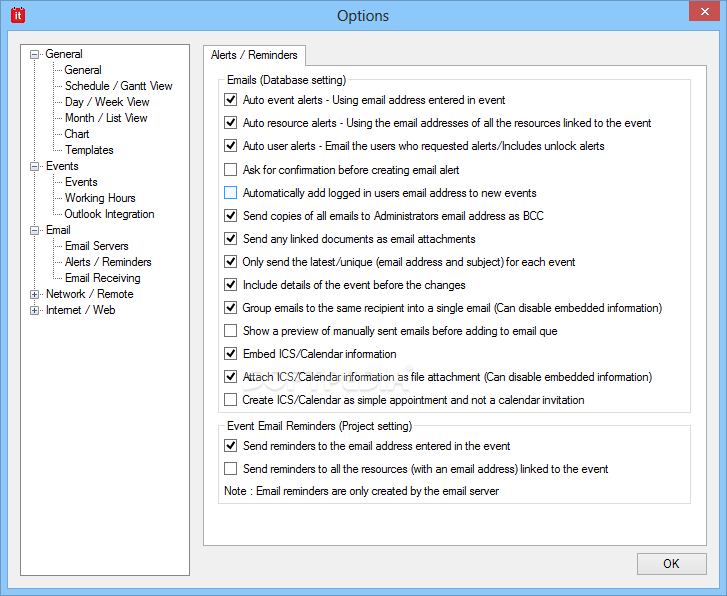Open Schedule / Gantt View settings
The height and width of the screenshot is (596, 727).
point(119,86)
